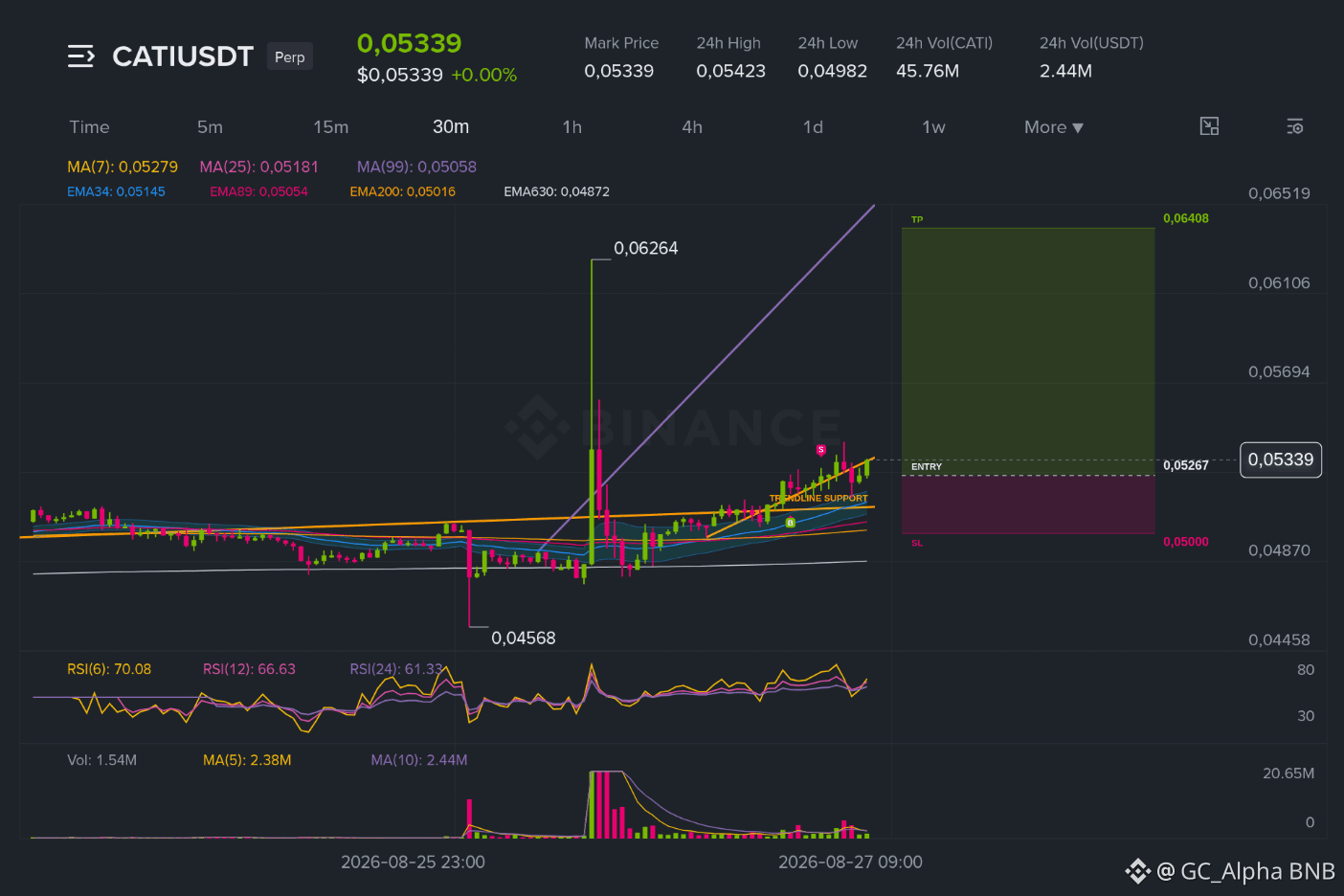Click the chart low label 0,04568
The height and width of the screenshot is (896, 1344).
pyautogui.click(x=524, y=638)
